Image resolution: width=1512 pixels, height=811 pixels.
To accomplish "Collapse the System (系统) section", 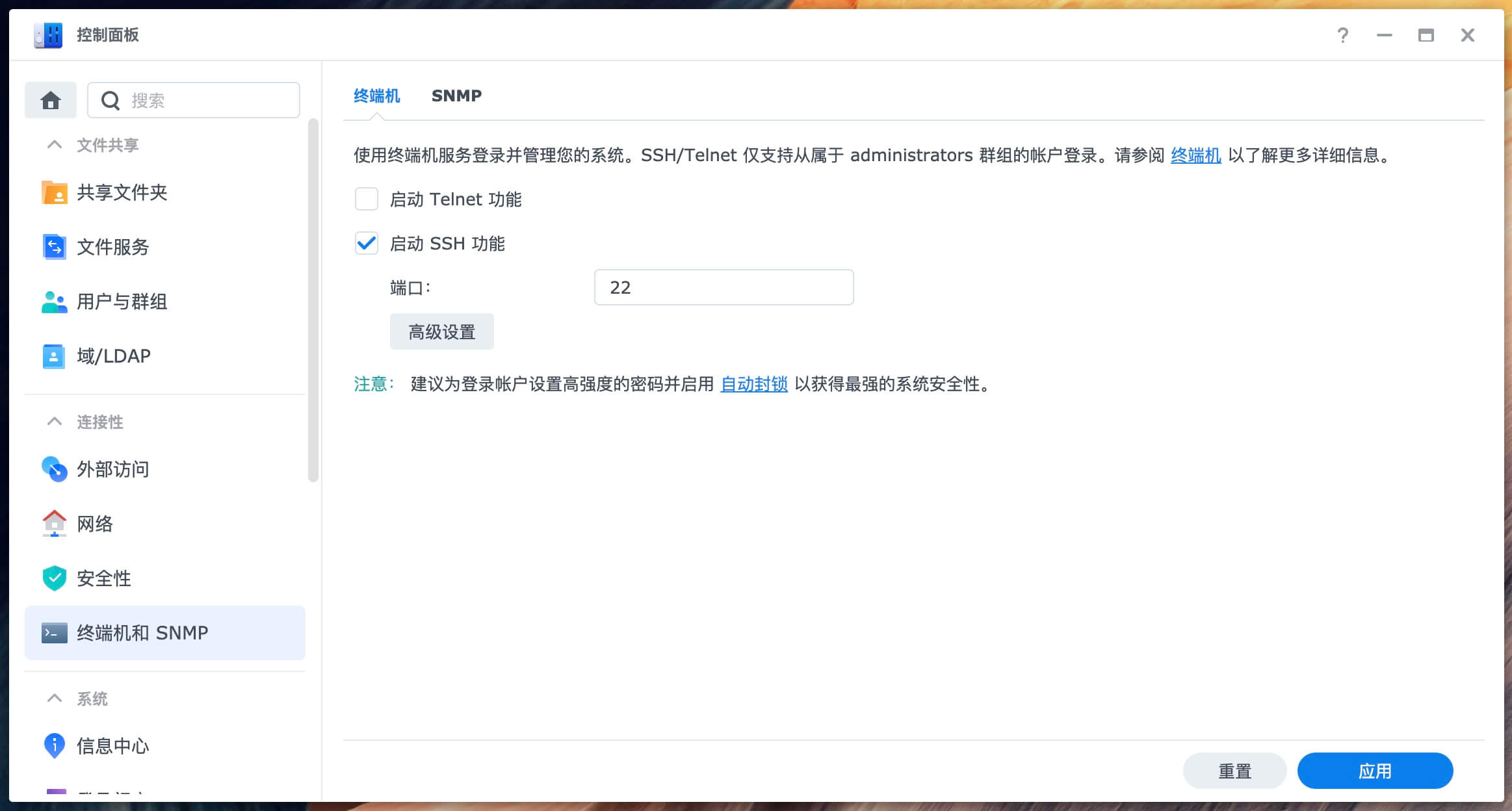I will tap(55, 699).
